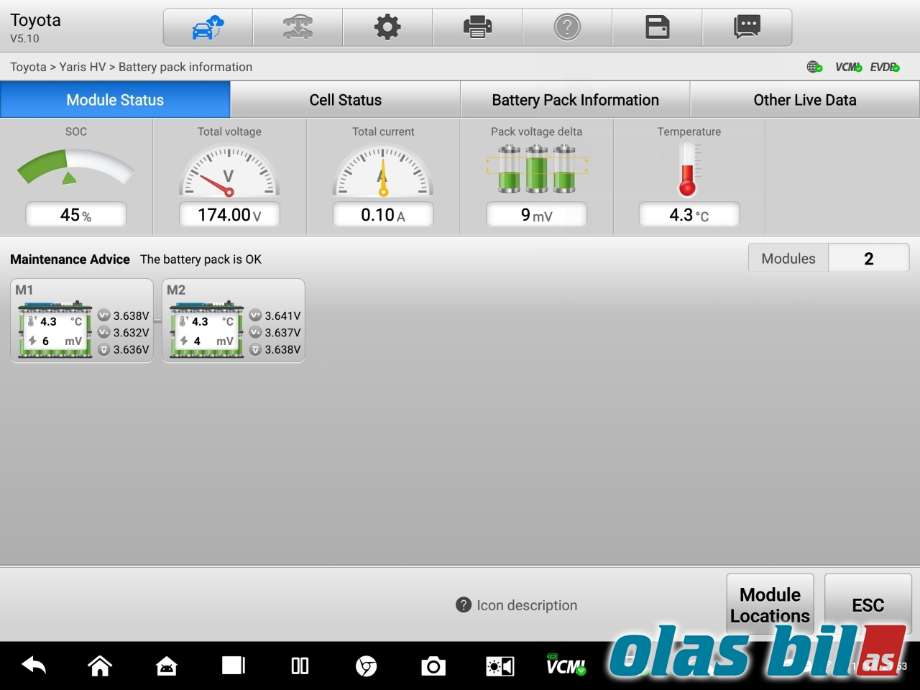Viewport: 920px width, 690px height.
Task: Click the Module Locations button
Action: [x=770, y=605]
